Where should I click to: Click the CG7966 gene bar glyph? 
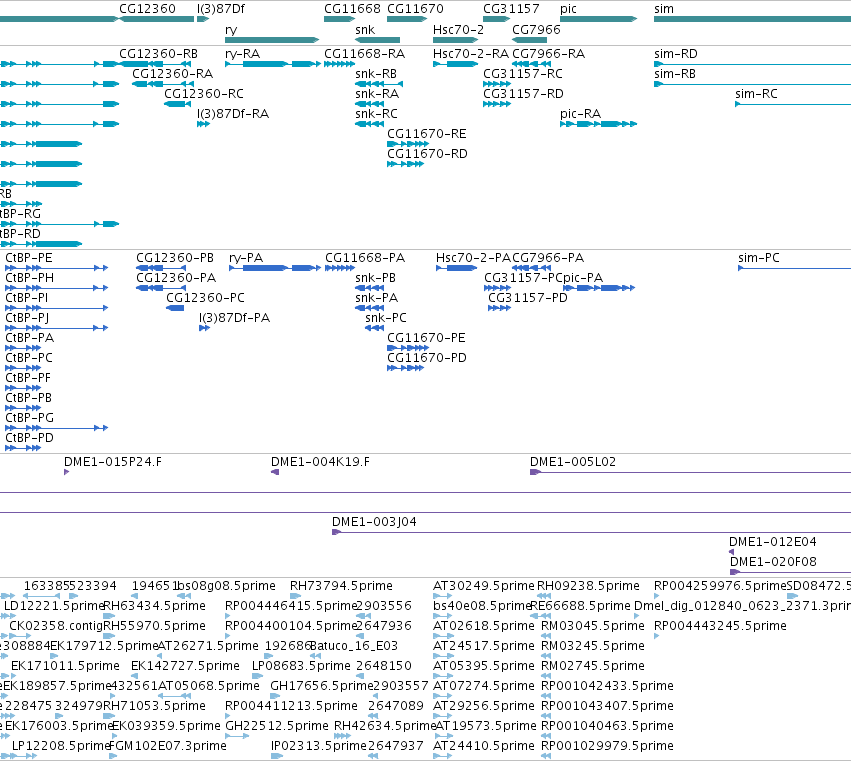[x=529, y=40]
